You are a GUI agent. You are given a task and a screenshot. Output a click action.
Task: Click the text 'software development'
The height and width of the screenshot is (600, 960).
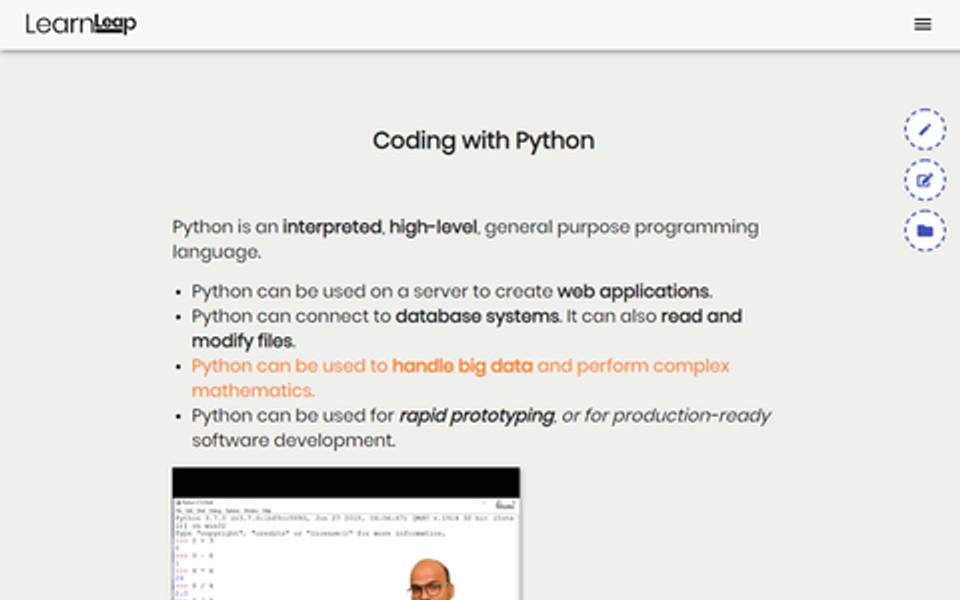point(292,441)
